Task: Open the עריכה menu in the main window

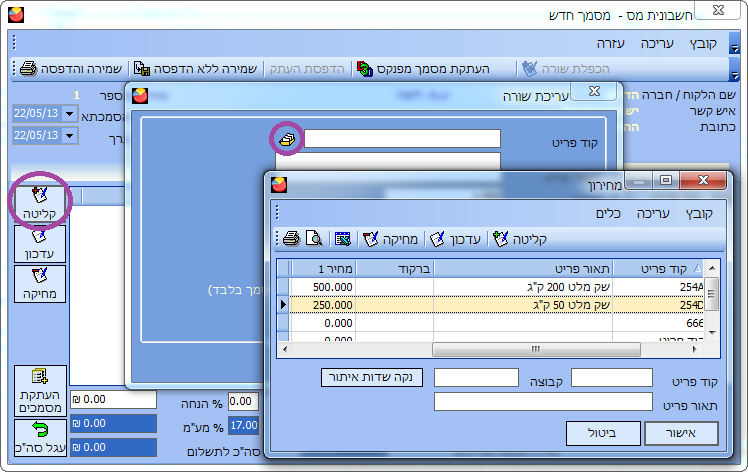Action: (x=657, y=43)
